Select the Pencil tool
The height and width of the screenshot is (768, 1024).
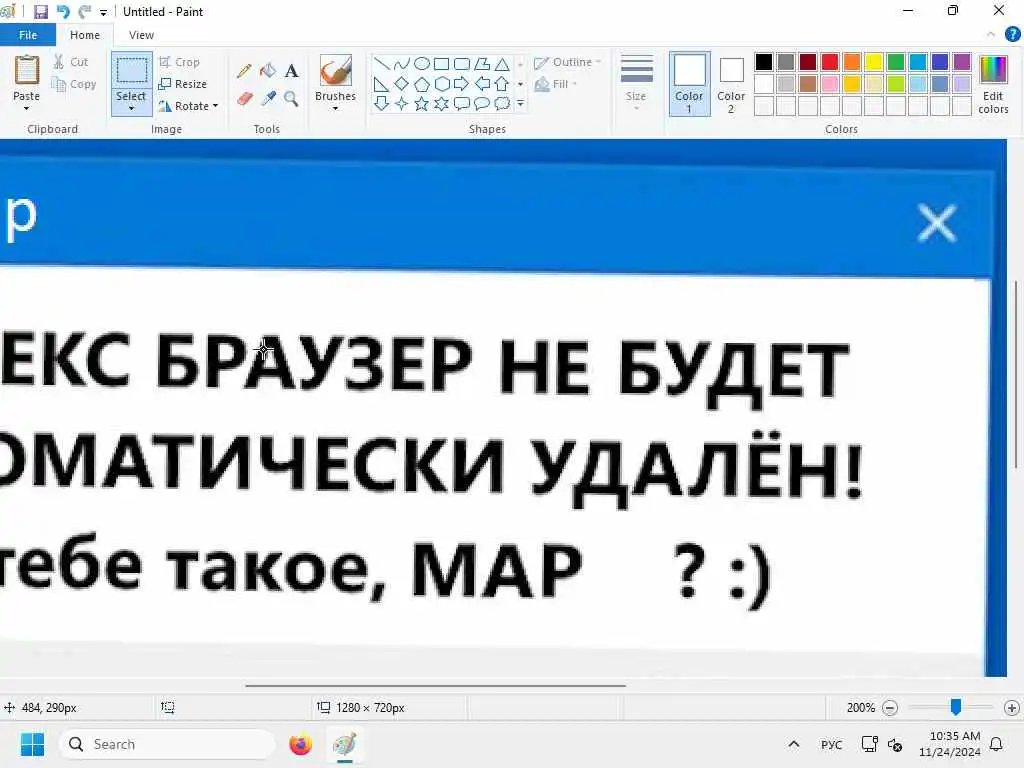pyautogui.click(x=244, y=71)
